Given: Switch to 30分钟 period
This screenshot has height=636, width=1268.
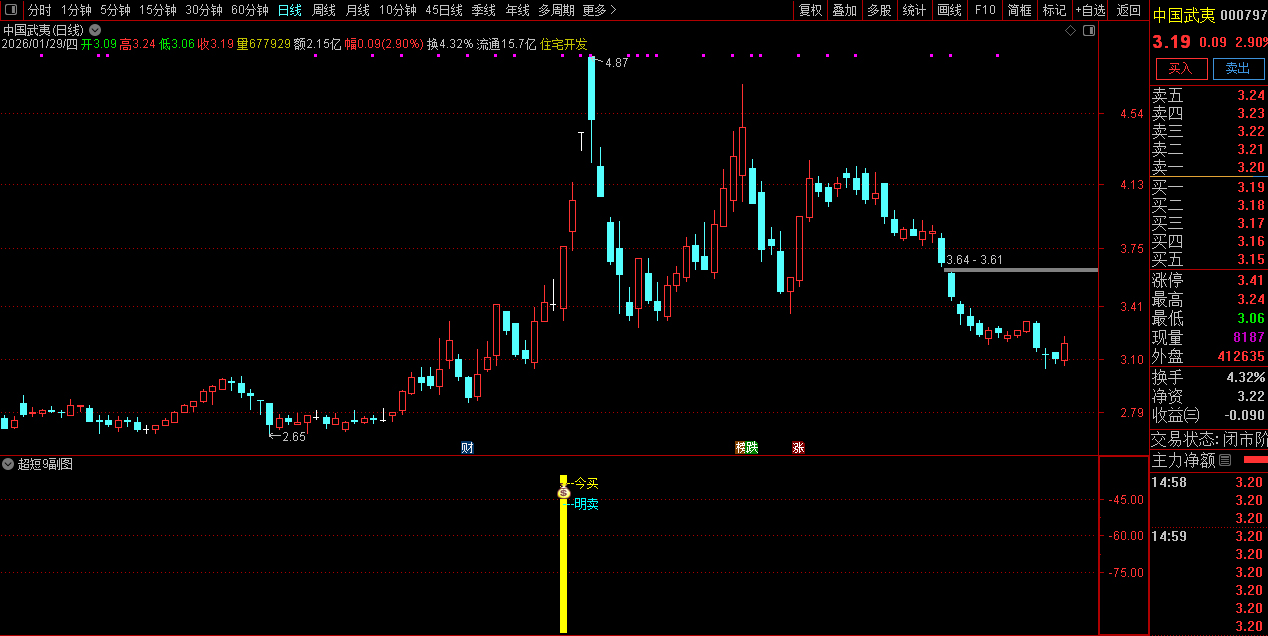Looking at the screenshot, I should click(x=204, y=10).
